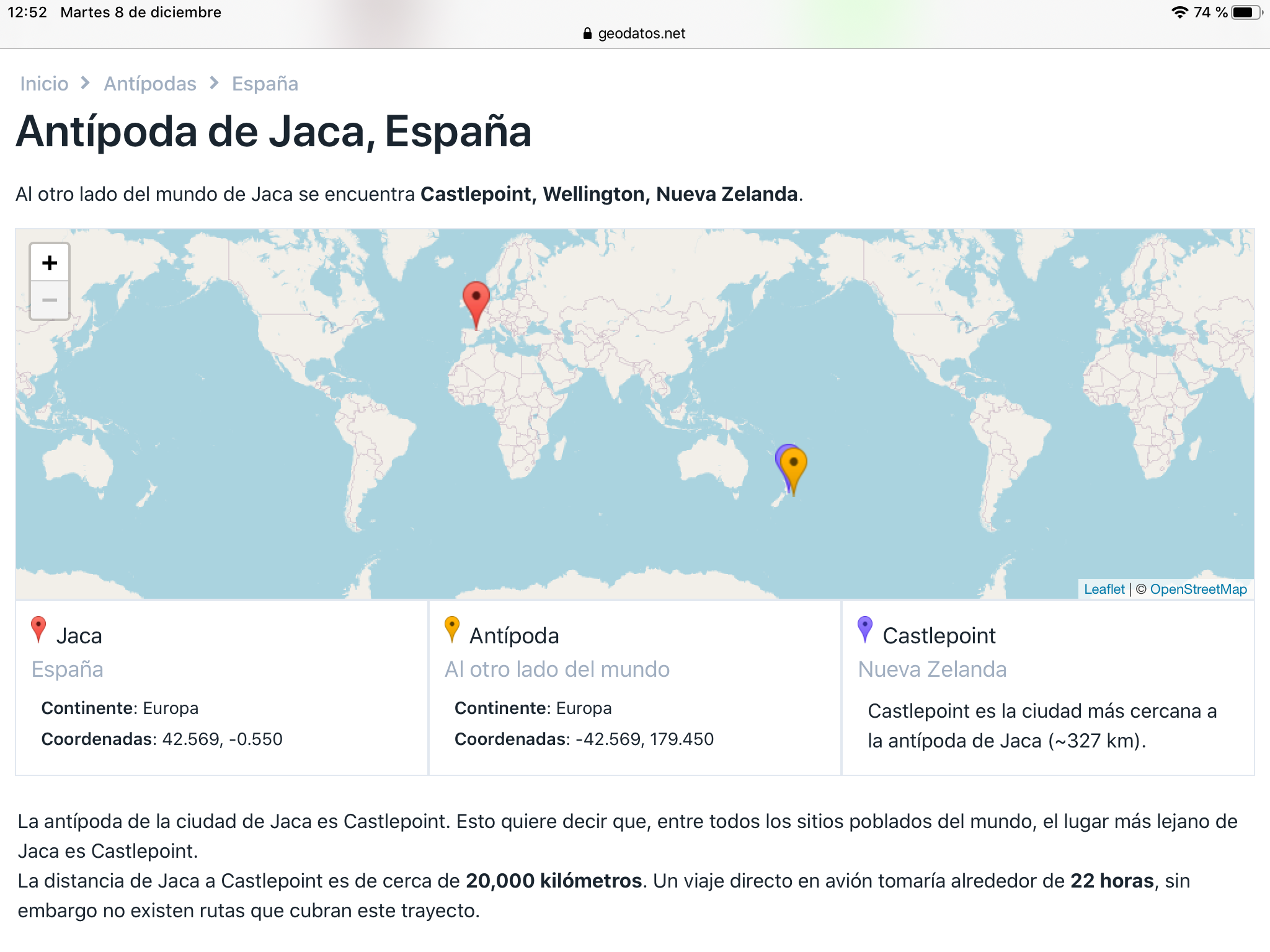This screenshot has width=1270, height=952.
Task: Open España breadcrumb link
Action: point(265,84)
